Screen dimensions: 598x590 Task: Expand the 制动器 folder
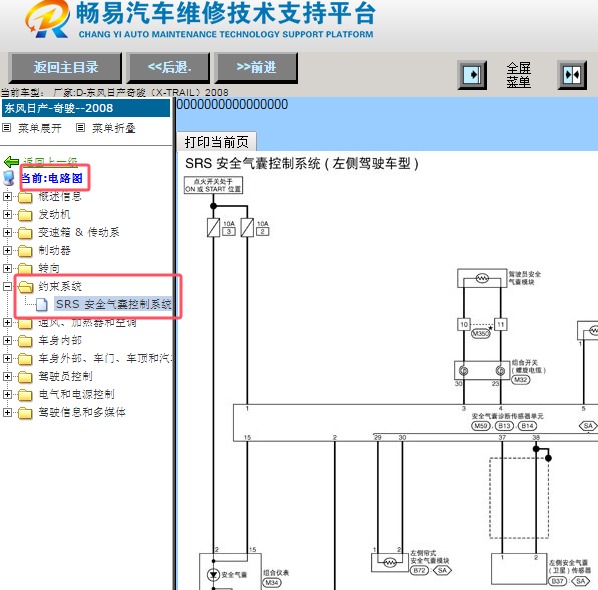[7, 250]
